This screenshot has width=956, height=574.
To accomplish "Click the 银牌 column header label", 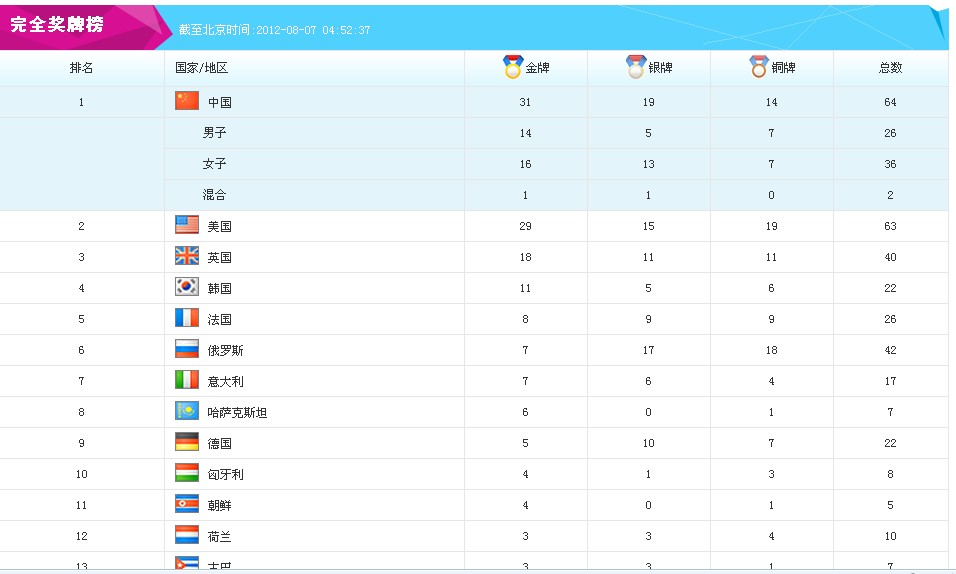I will (660, 68).
